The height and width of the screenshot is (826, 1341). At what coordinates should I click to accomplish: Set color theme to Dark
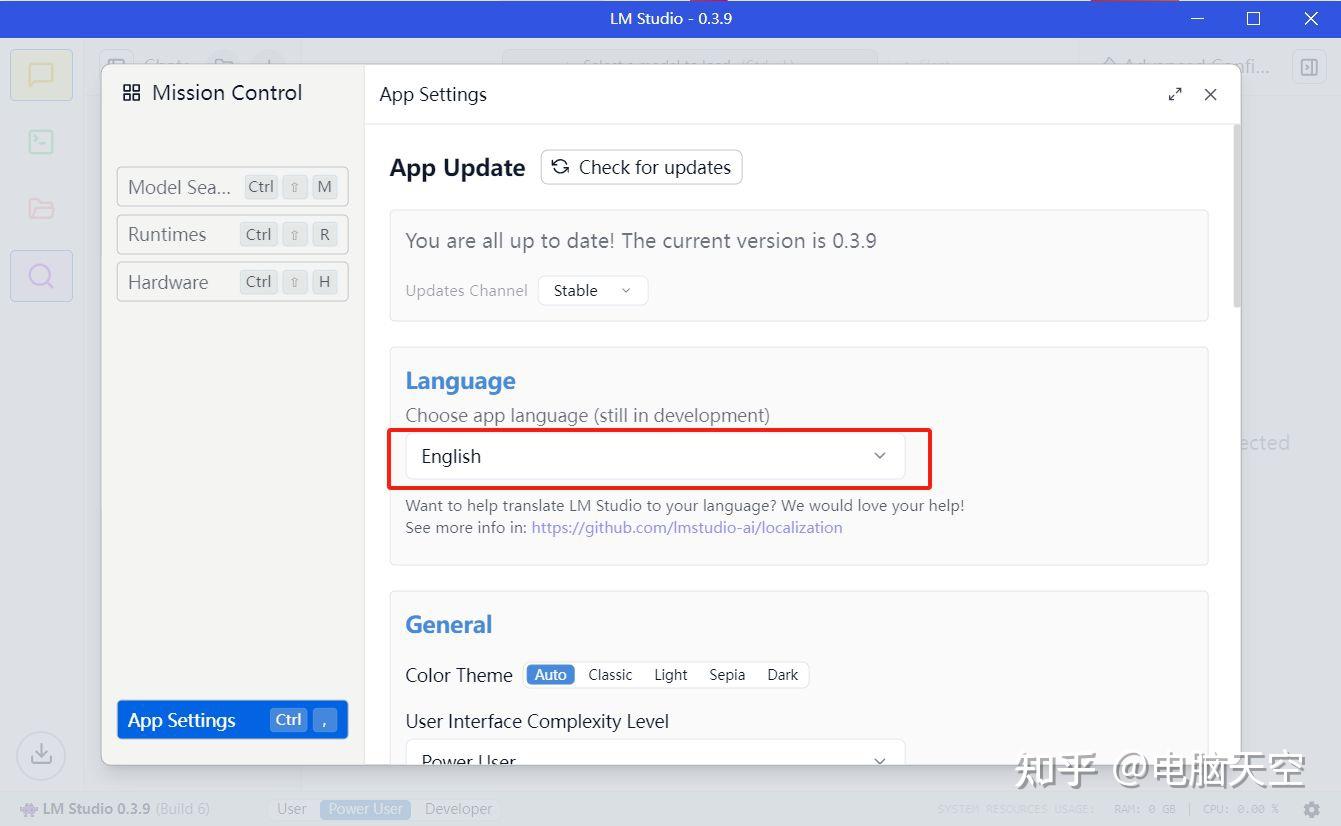[x=783, y=675]
